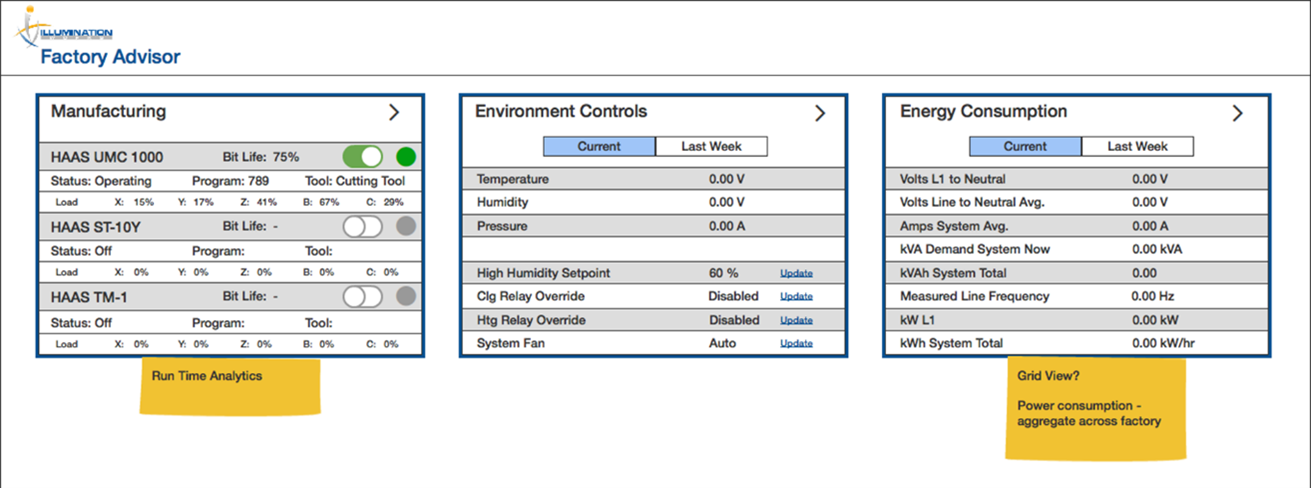Click the Manufacturing panel heading
The image size is (1311, 488).
(x=109, y=111)
